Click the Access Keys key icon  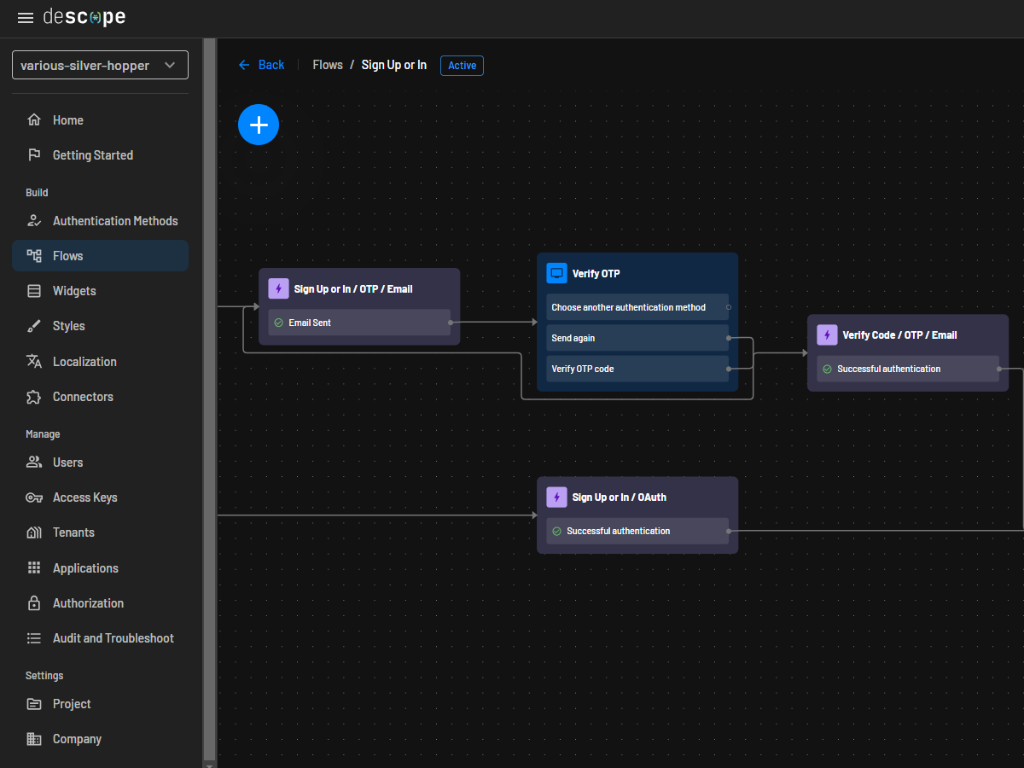point(34,498)
